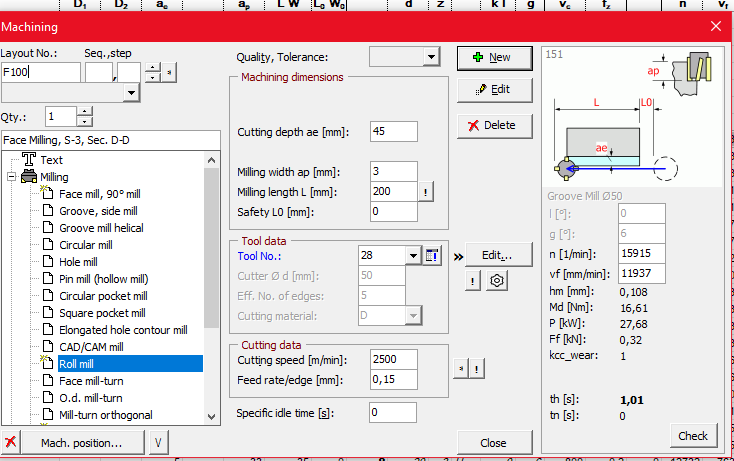The height and width of the screenshot is (461, 734).
Task: Select 'O.d. mill-turn' operation
Action: (x=91, y=398)
